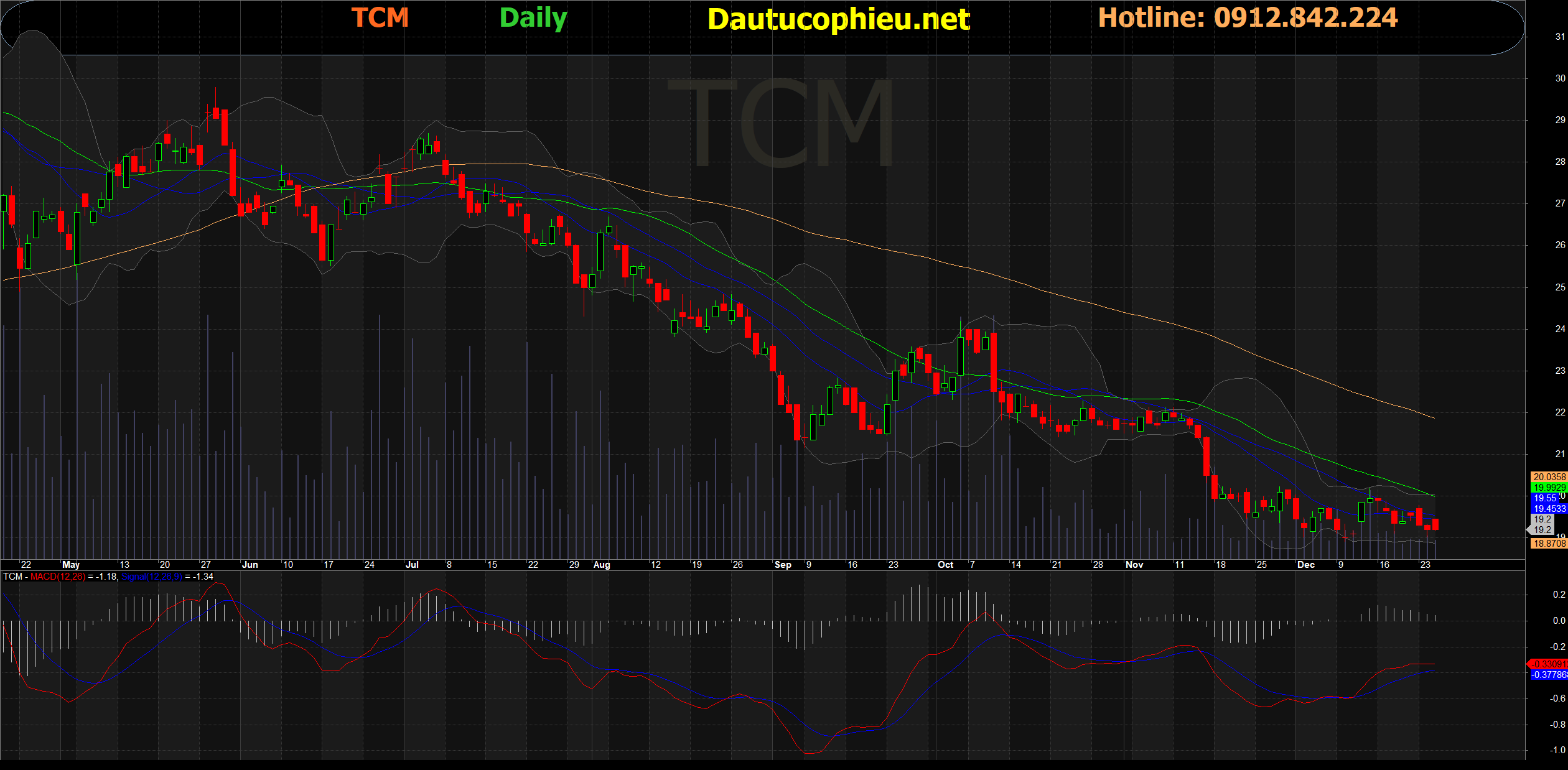Click the orange TCM ticker title
The height and width of the screenshot is (770, 1568).
click(380, 17)
